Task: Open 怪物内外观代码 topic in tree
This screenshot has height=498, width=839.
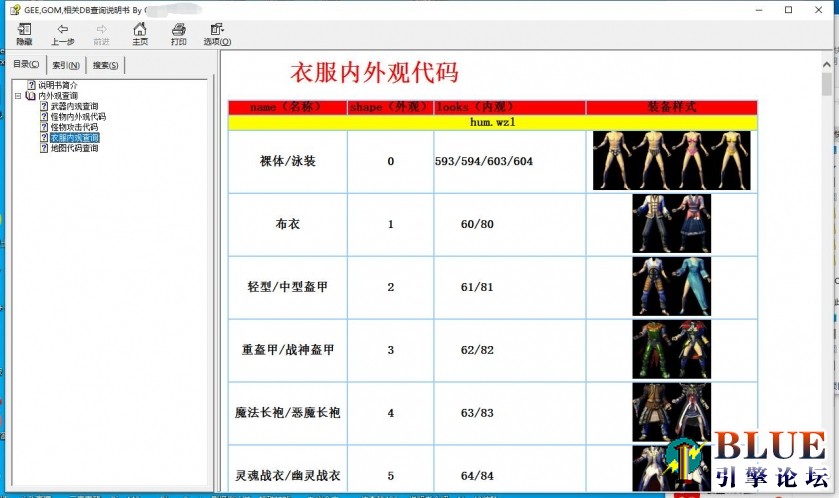Action: click(77, 117)
